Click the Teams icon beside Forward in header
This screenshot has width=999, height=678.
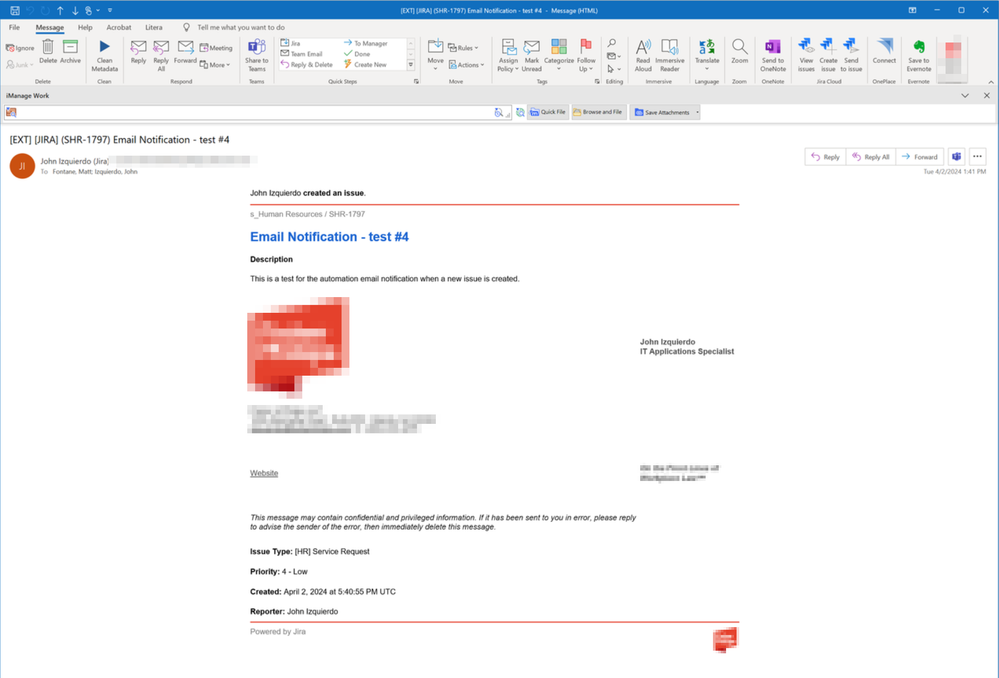[956, 157]
